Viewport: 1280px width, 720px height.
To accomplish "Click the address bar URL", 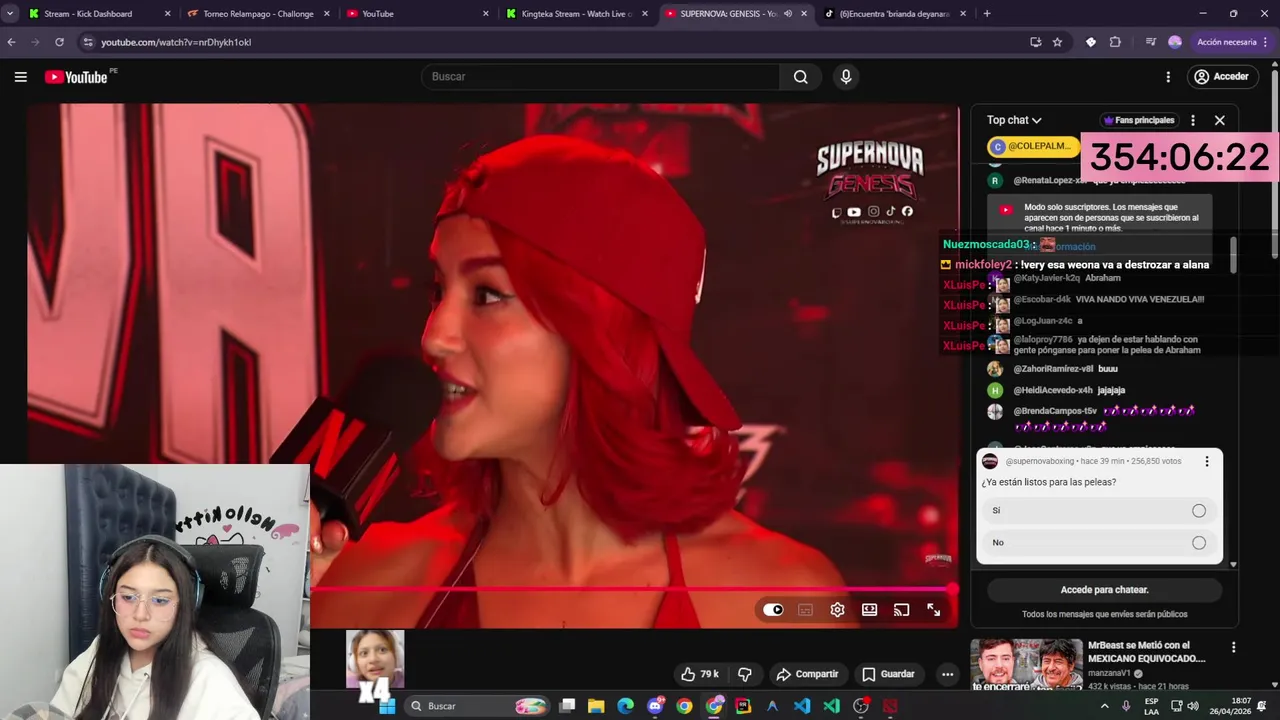I will (176, 42).
